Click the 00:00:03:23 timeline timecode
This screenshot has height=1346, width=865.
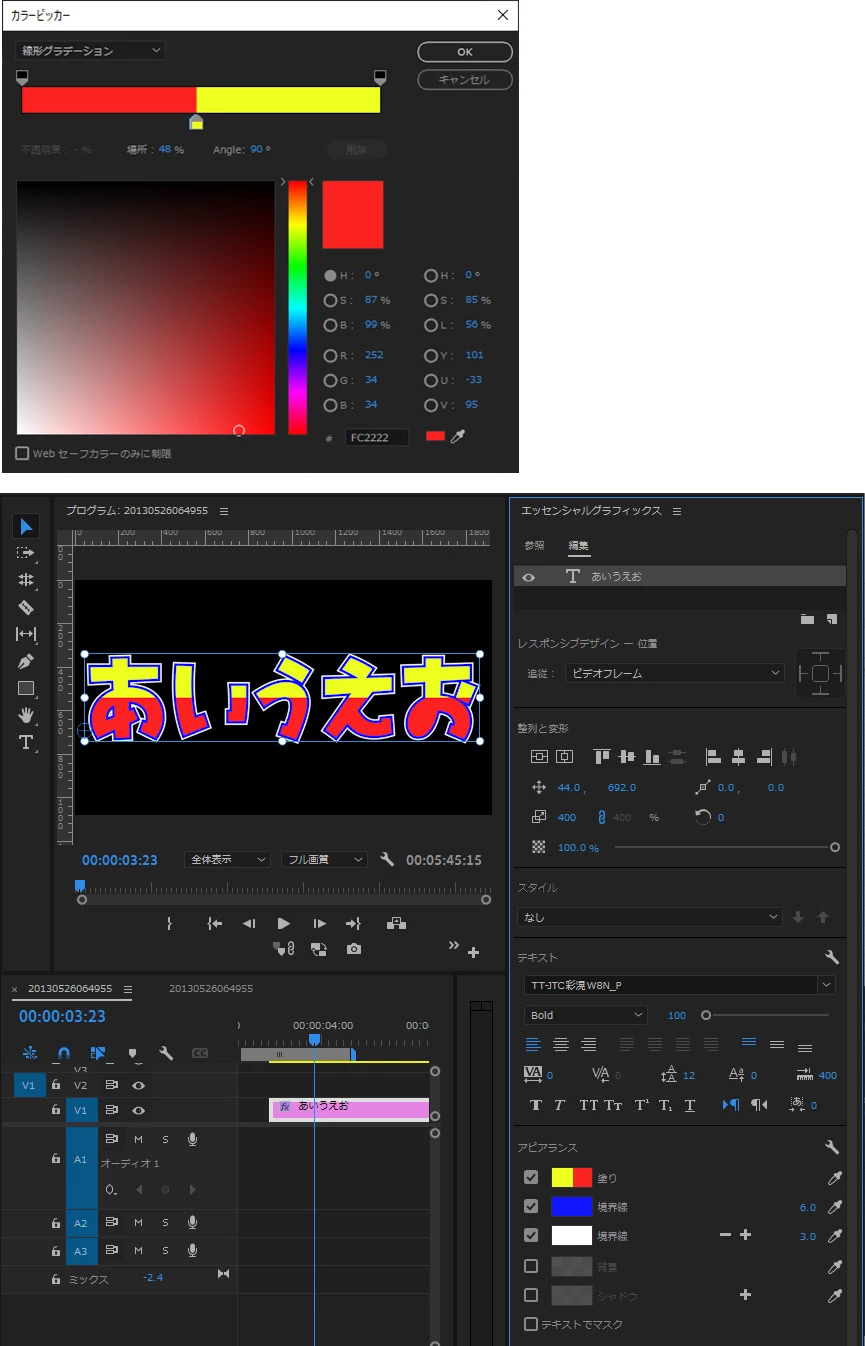tap(62, 1016)
